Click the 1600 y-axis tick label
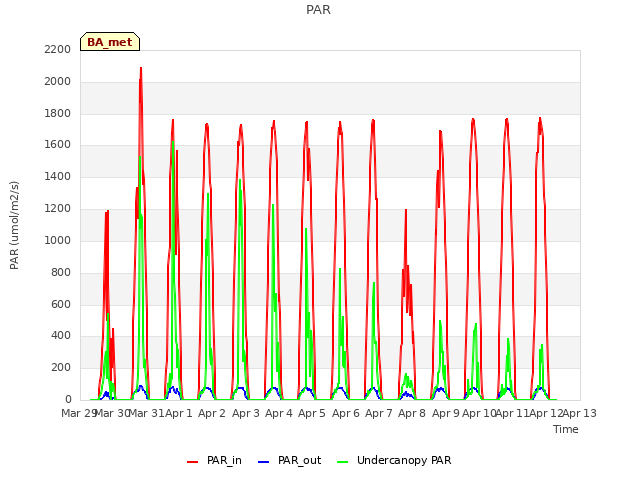 58,144
